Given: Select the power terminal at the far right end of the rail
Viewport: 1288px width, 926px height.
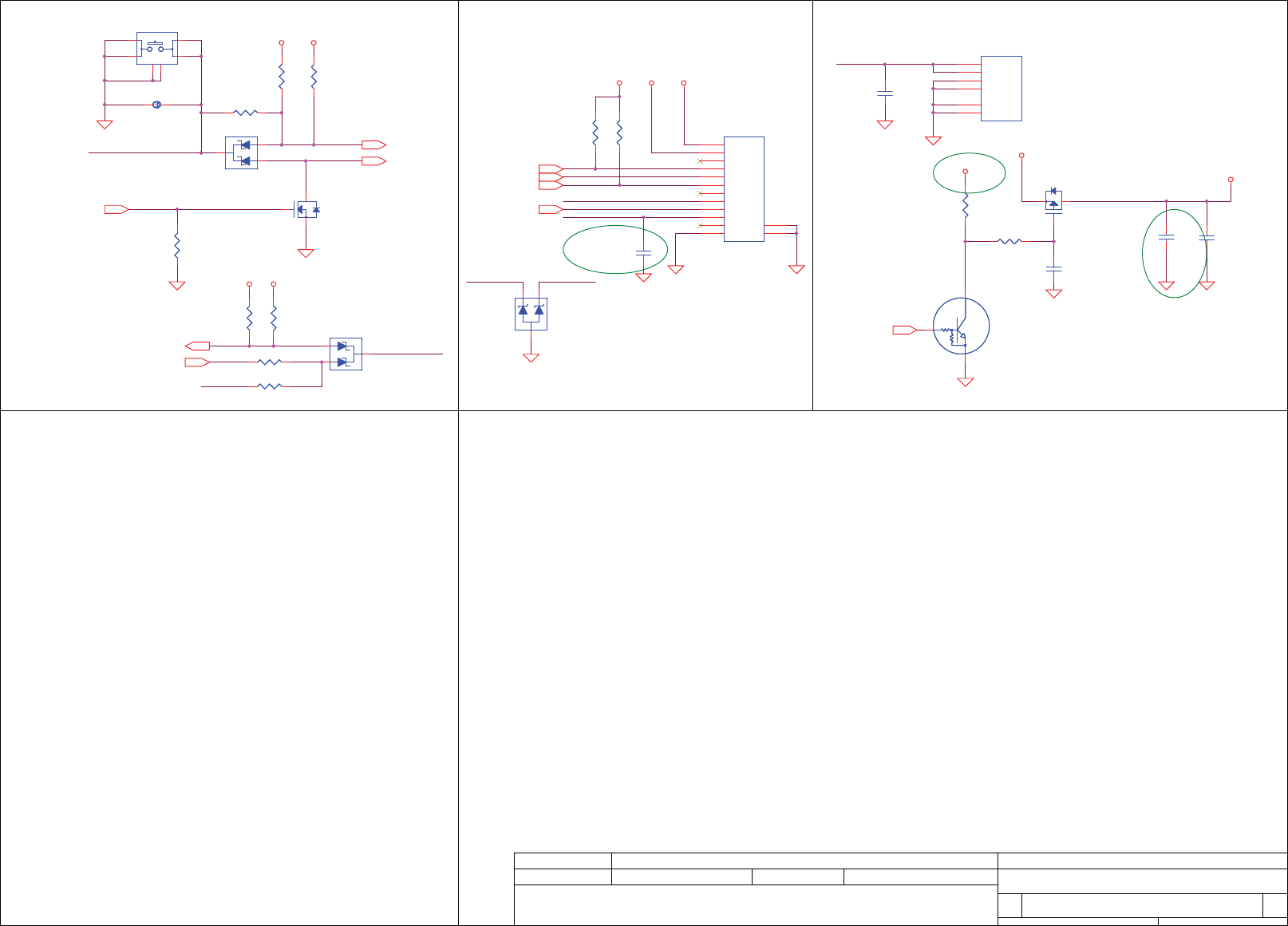Looking at the screenshot, I should point(1231,179).
